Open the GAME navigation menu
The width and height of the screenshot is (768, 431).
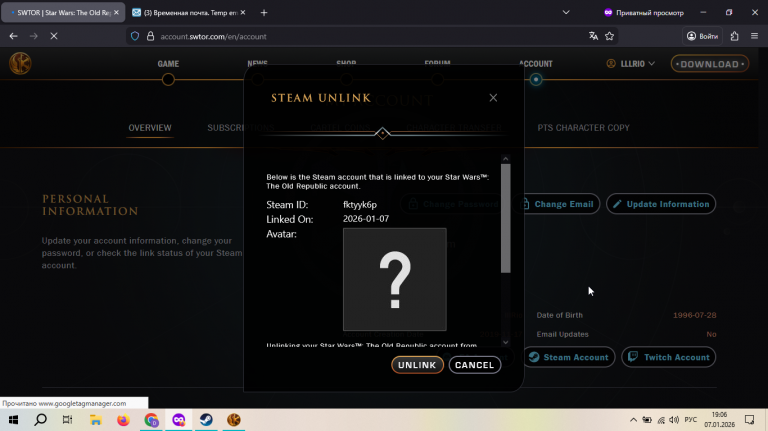tap(168, 64)
